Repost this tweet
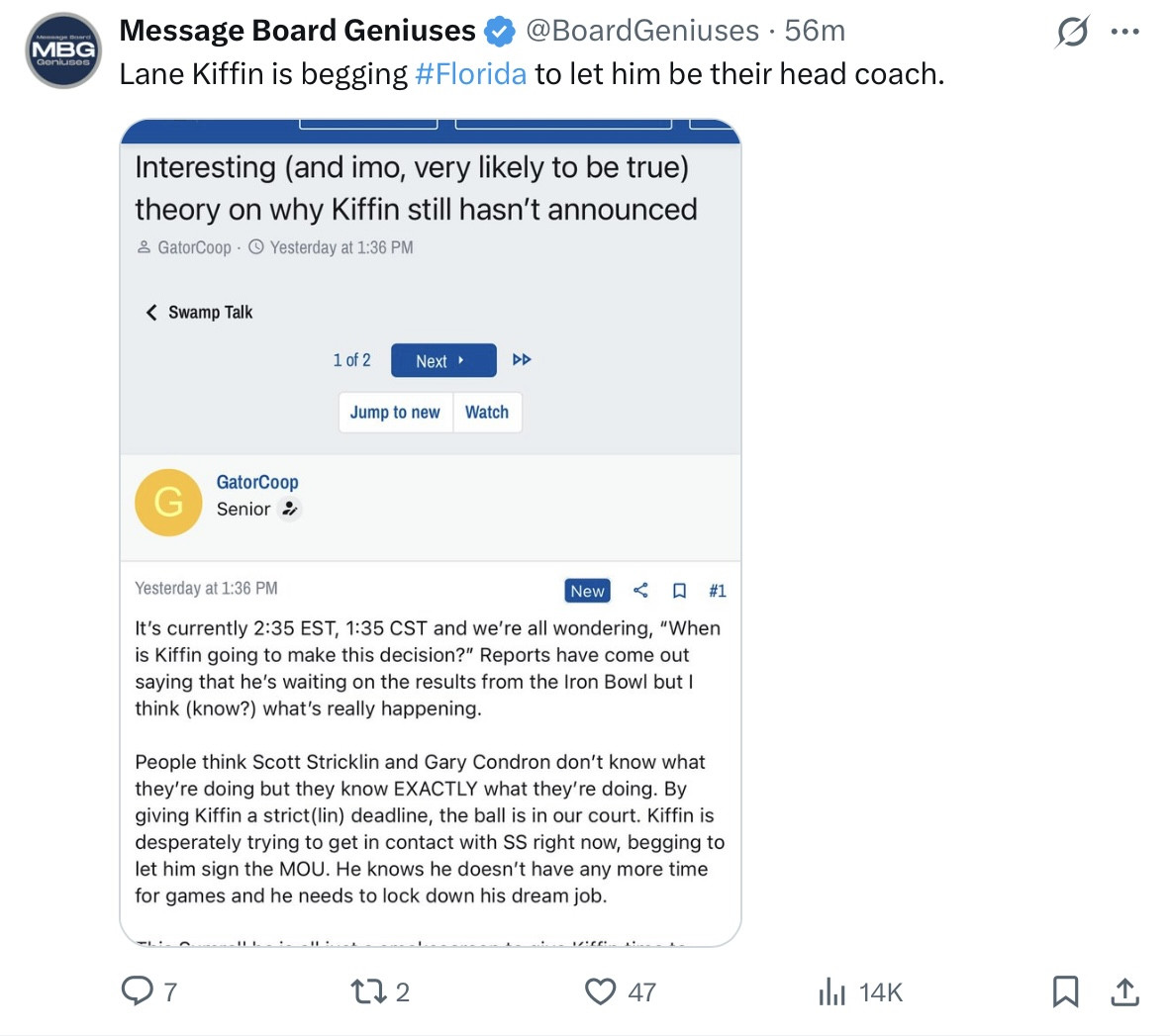This screenshot has height=1036, width=1170. pos(368,990)
